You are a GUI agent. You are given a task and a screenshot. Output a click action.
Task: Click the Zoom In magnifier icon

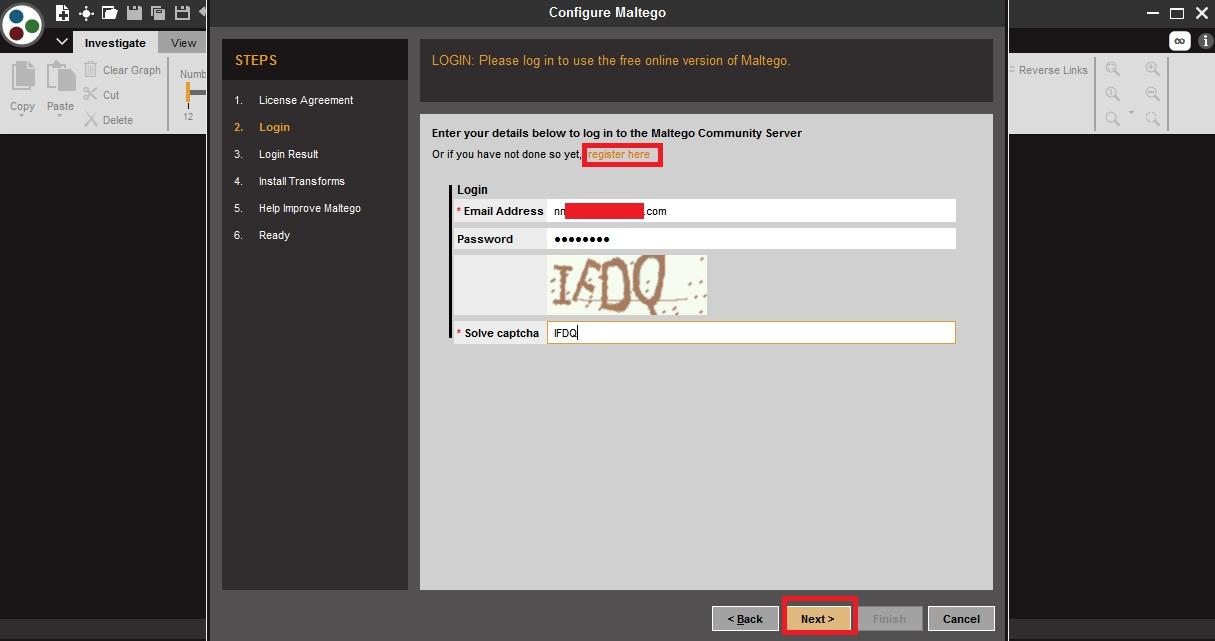point(1152,69)
